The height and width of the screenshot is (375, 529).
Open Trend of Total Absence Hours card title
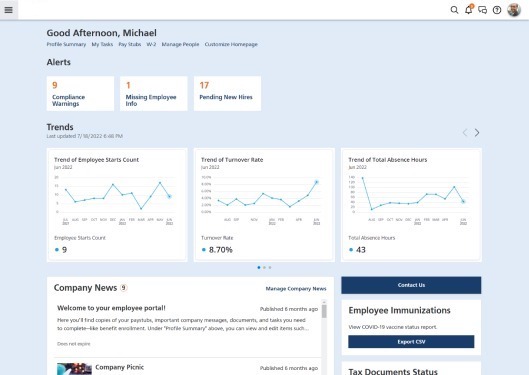388,160
